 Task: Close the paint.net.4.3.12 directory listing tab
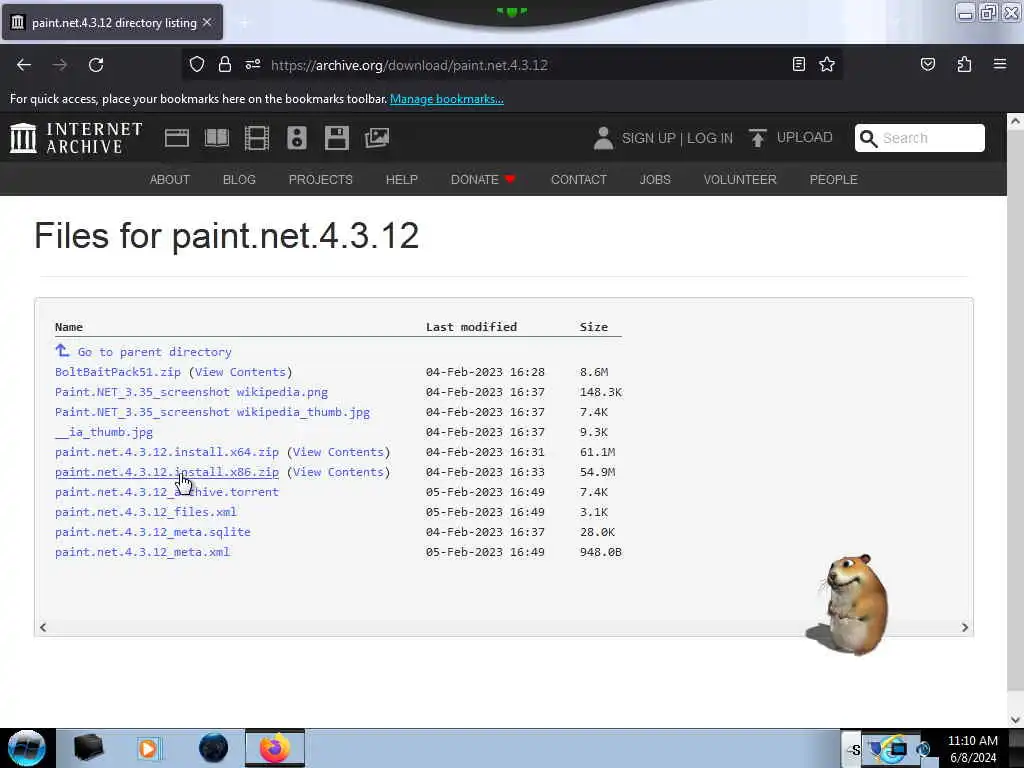[x=207, y=22]
